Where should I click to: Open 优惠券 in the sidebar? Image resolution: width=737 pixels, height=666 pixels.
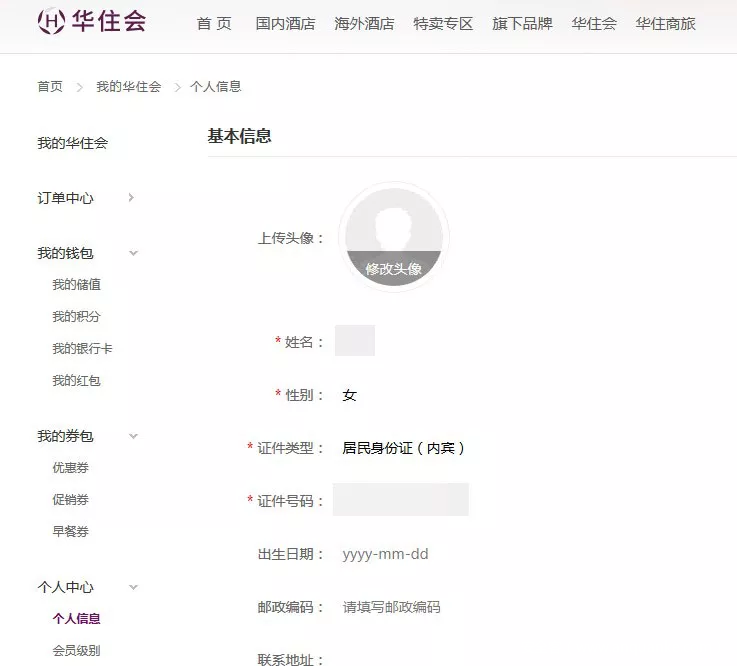click(71, 468)
